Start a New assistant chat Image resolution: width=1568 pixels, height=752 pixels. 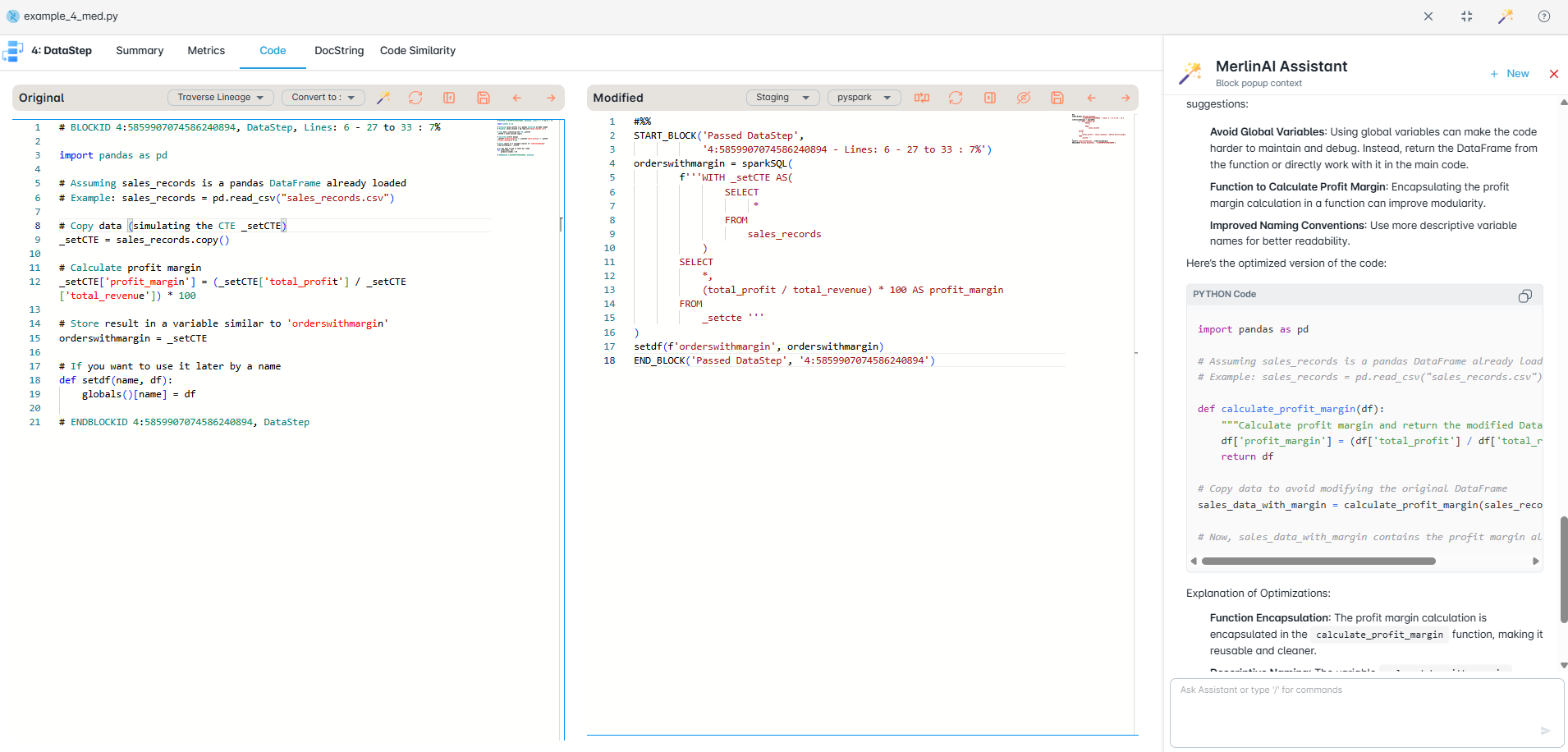click(1510, 73)
